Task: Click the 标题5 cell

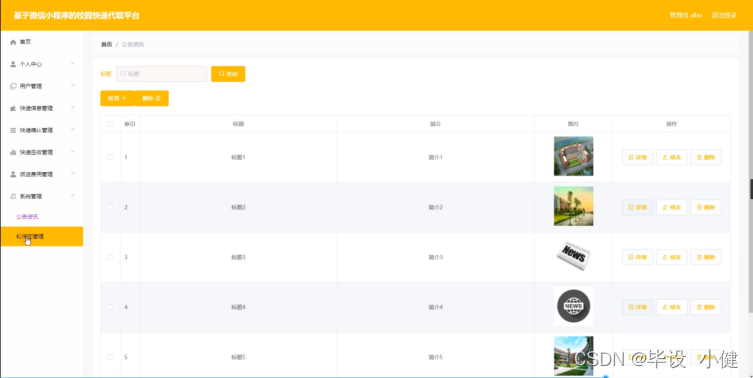Action: coord(238,357)
